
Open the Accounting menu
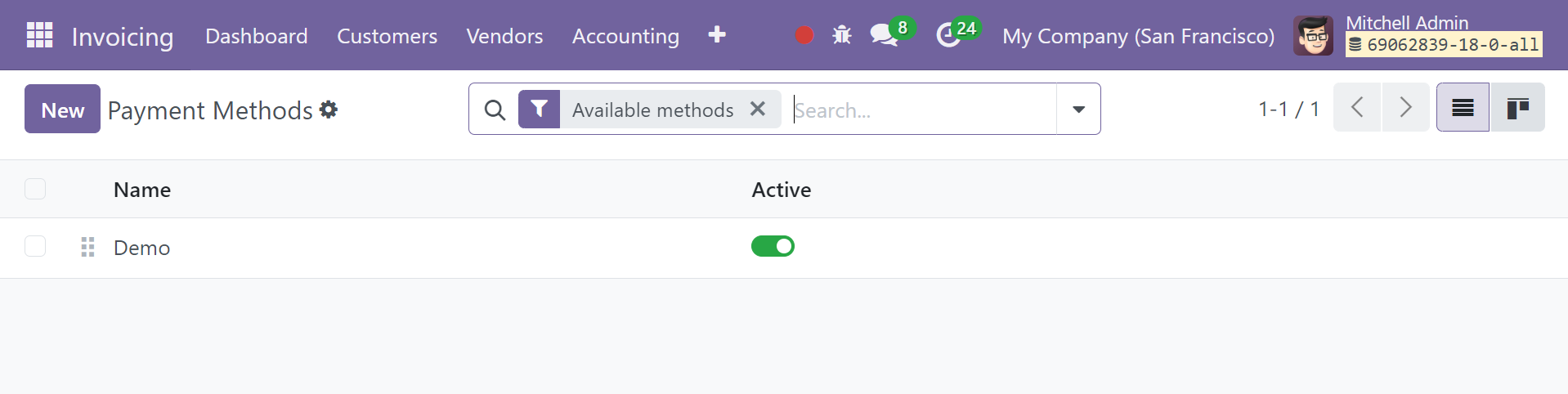coord(625,36)
